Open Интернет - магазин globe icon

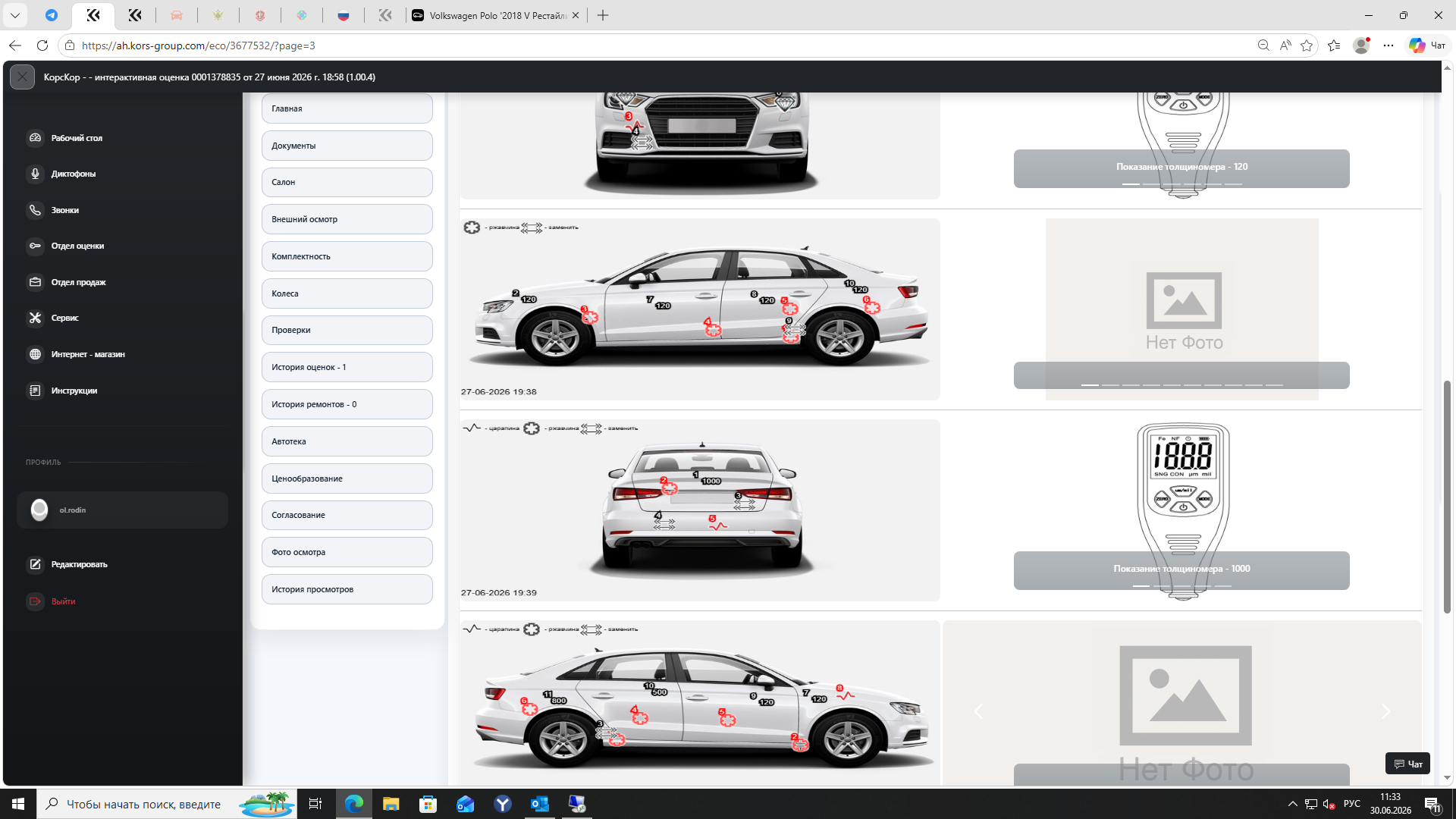tap(35, 354)
